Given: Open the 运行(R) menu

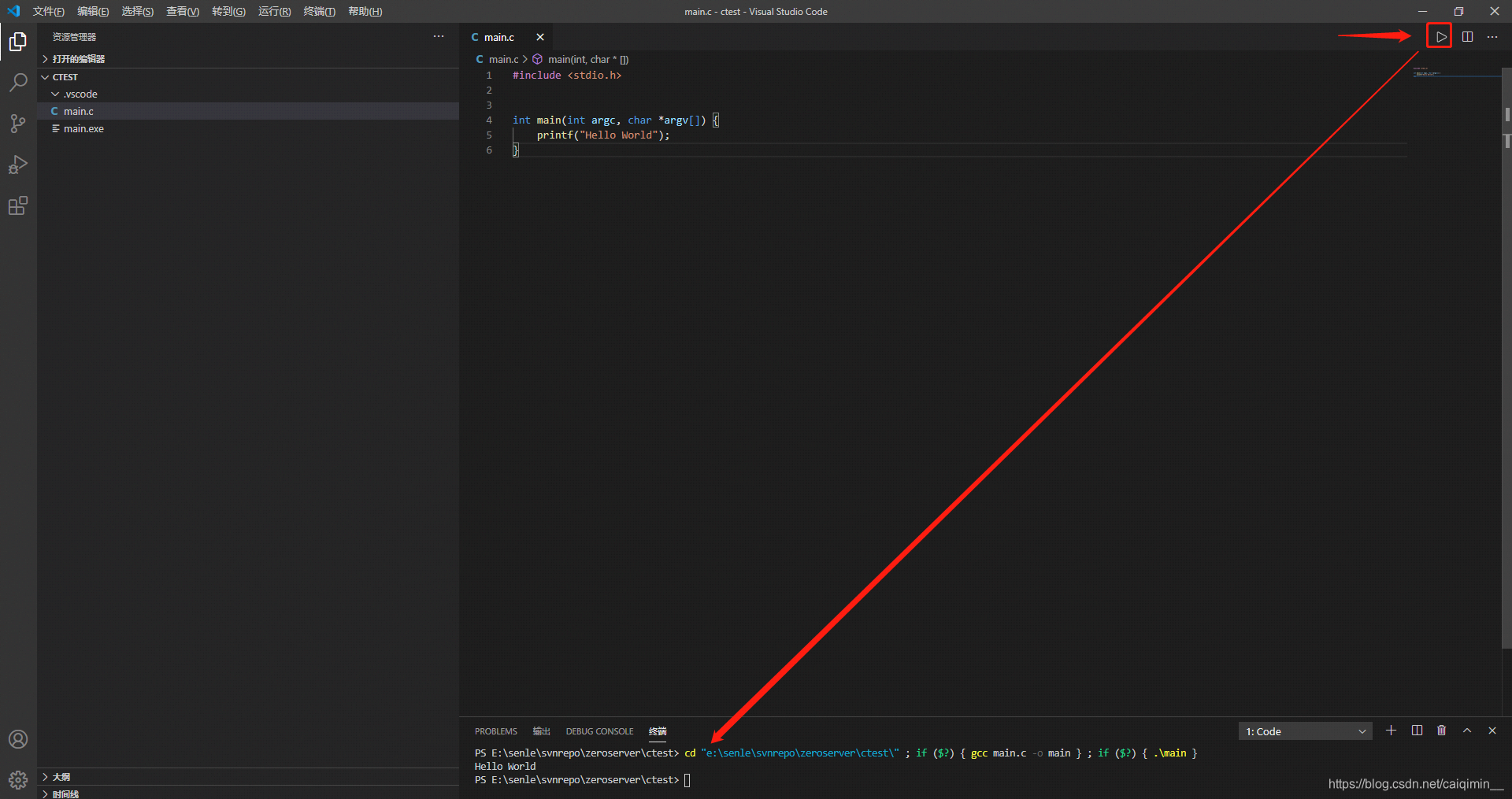Looking at the screenshot, I should point(275,11).
